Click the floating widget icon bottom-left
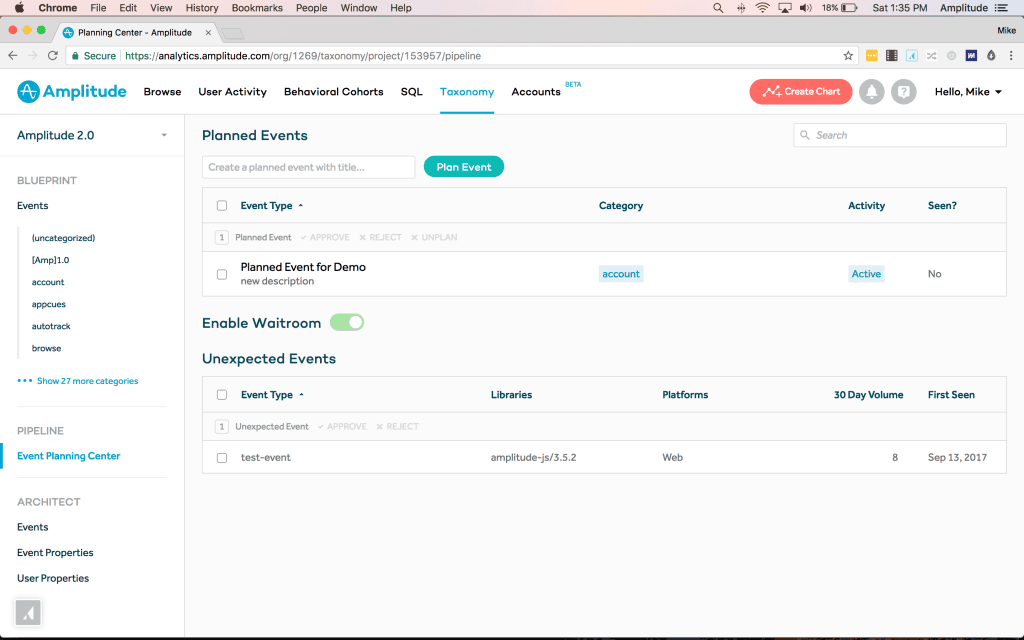This screenshot has height=640, width=1024. tap(28, 612)
